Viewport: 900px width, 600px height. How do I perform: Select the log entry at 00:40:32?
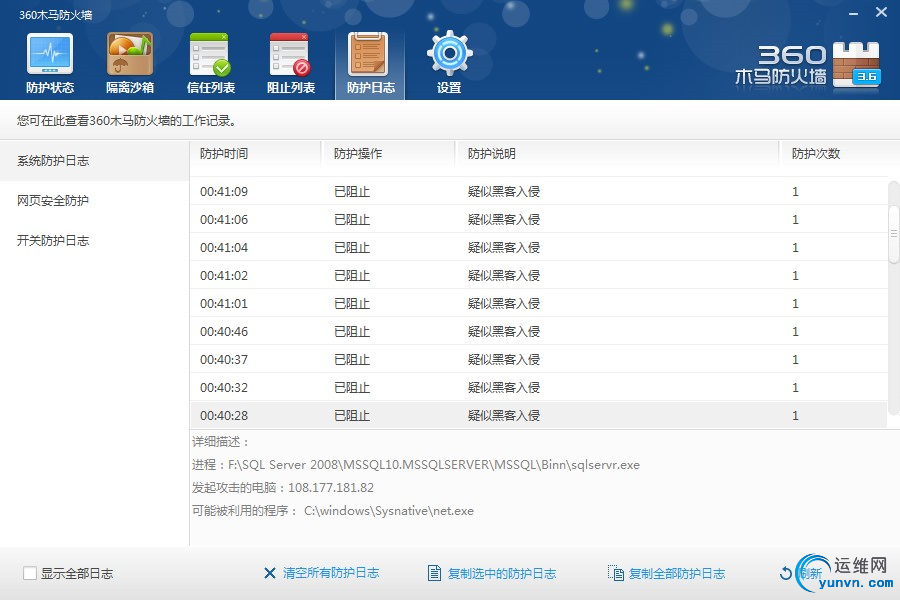point(538,388)
